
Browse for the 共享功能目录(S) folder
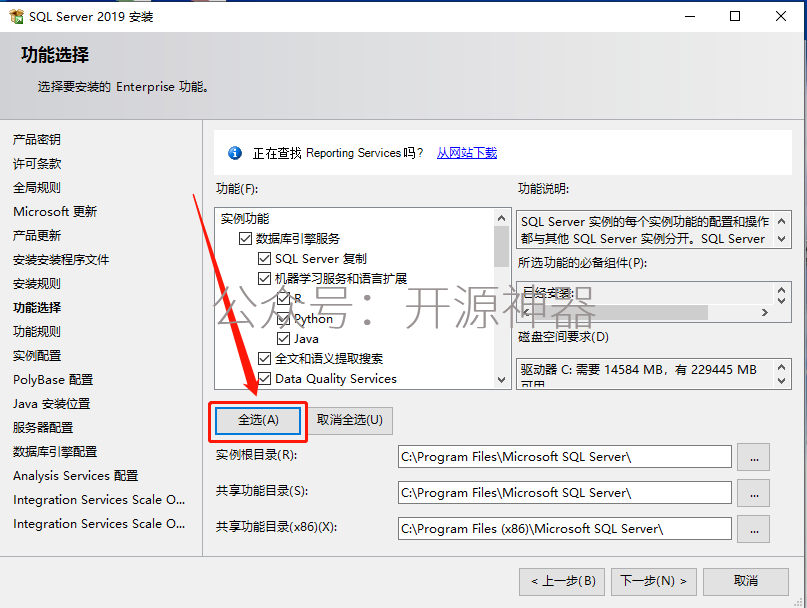click(x=753, y=493)
